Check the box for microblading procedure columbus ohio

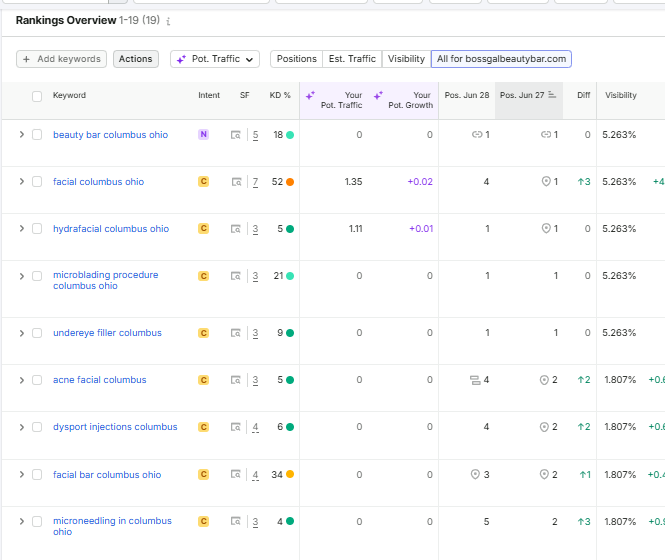[x=37, y=276]
